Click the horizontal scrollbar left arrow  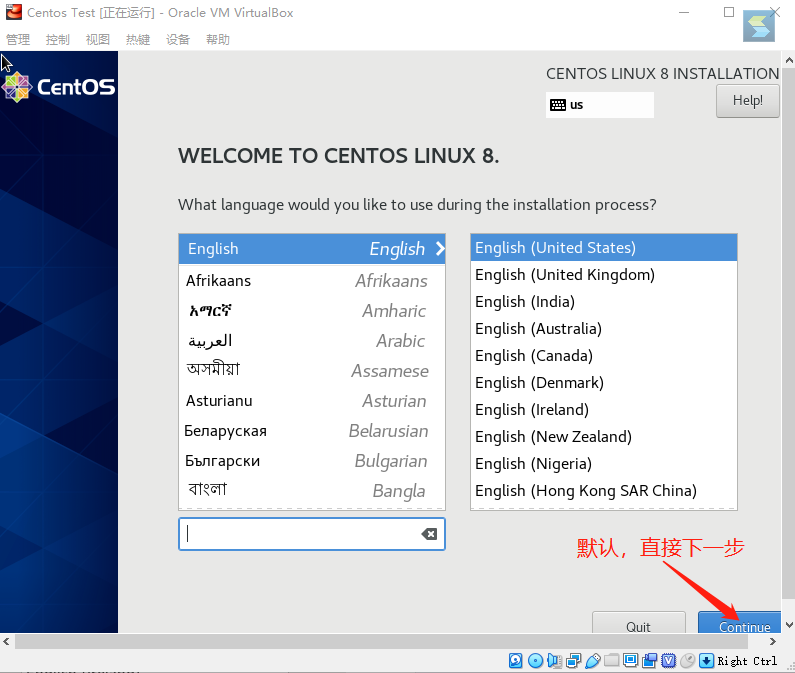point(6,642)
